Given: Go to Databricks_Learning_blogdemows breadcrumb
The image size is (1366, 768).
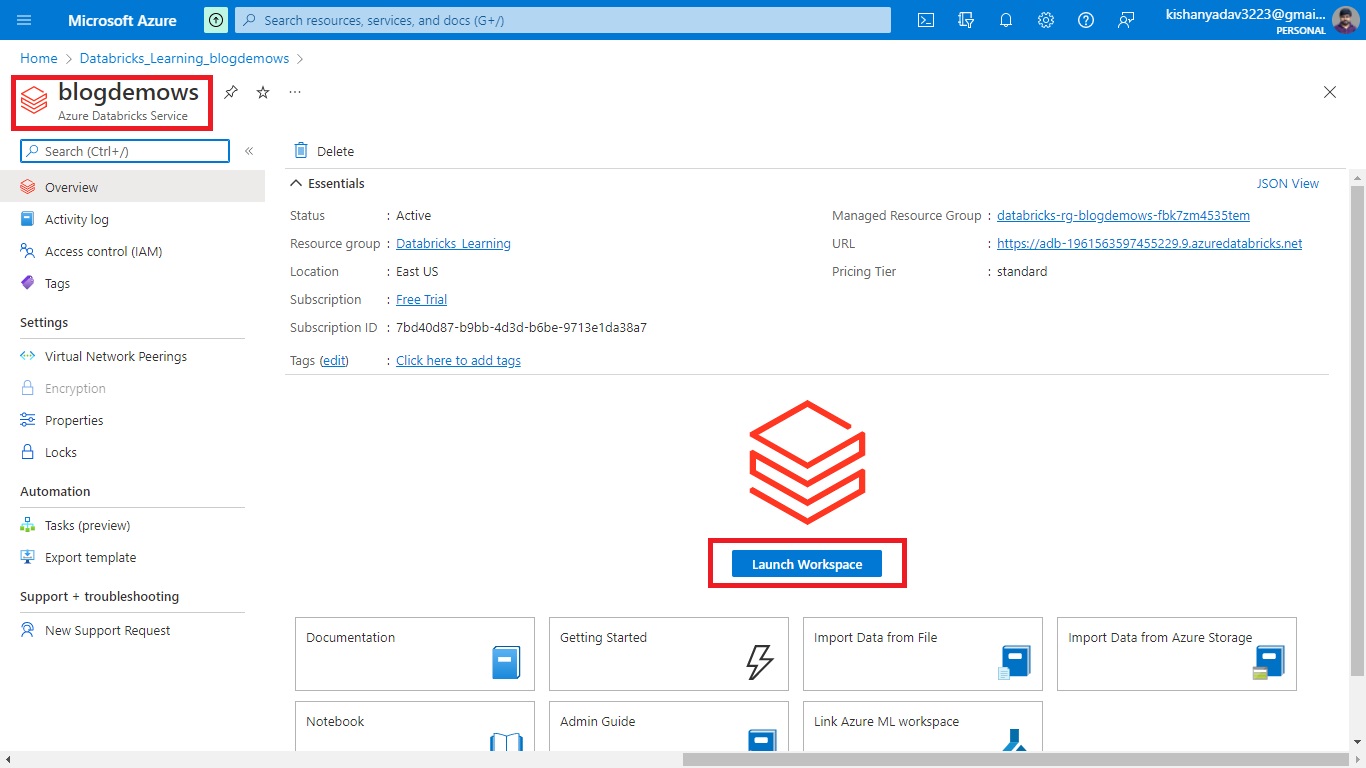Looking at the screenshot, I should coord(184,58).
